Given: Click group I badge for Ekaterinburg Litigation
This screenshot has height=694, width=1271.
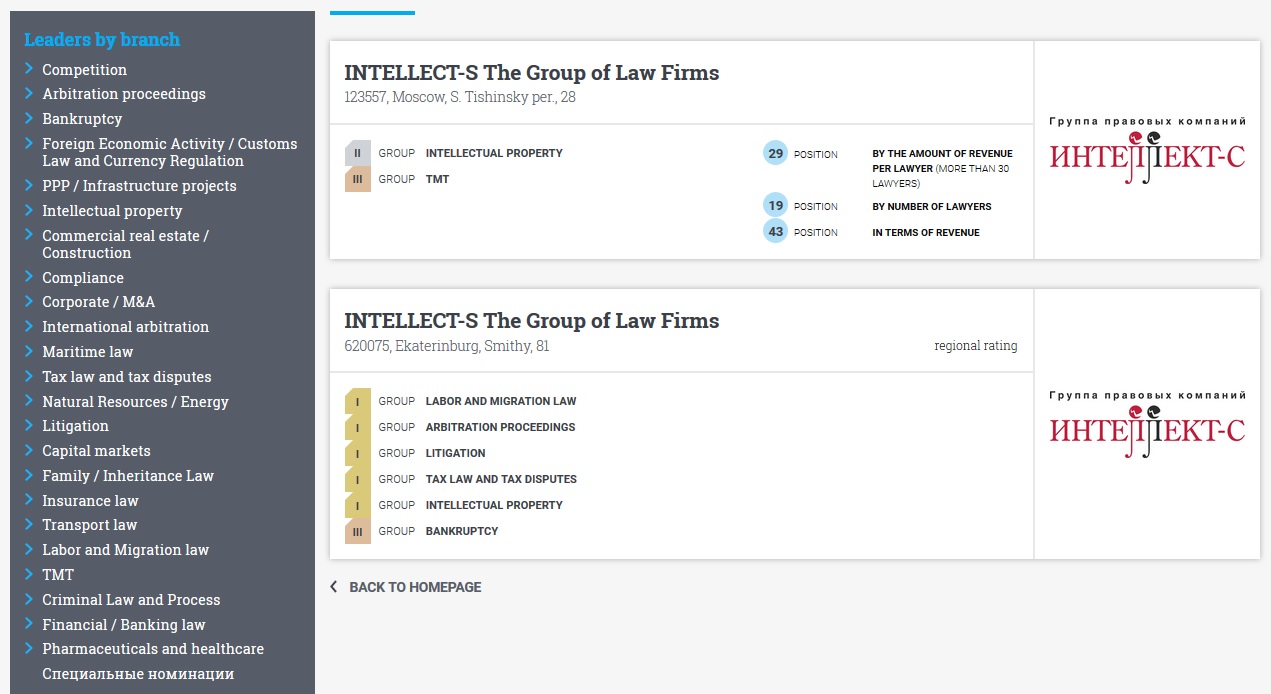Looking at the screenshot, I should (x=358, y=453).
